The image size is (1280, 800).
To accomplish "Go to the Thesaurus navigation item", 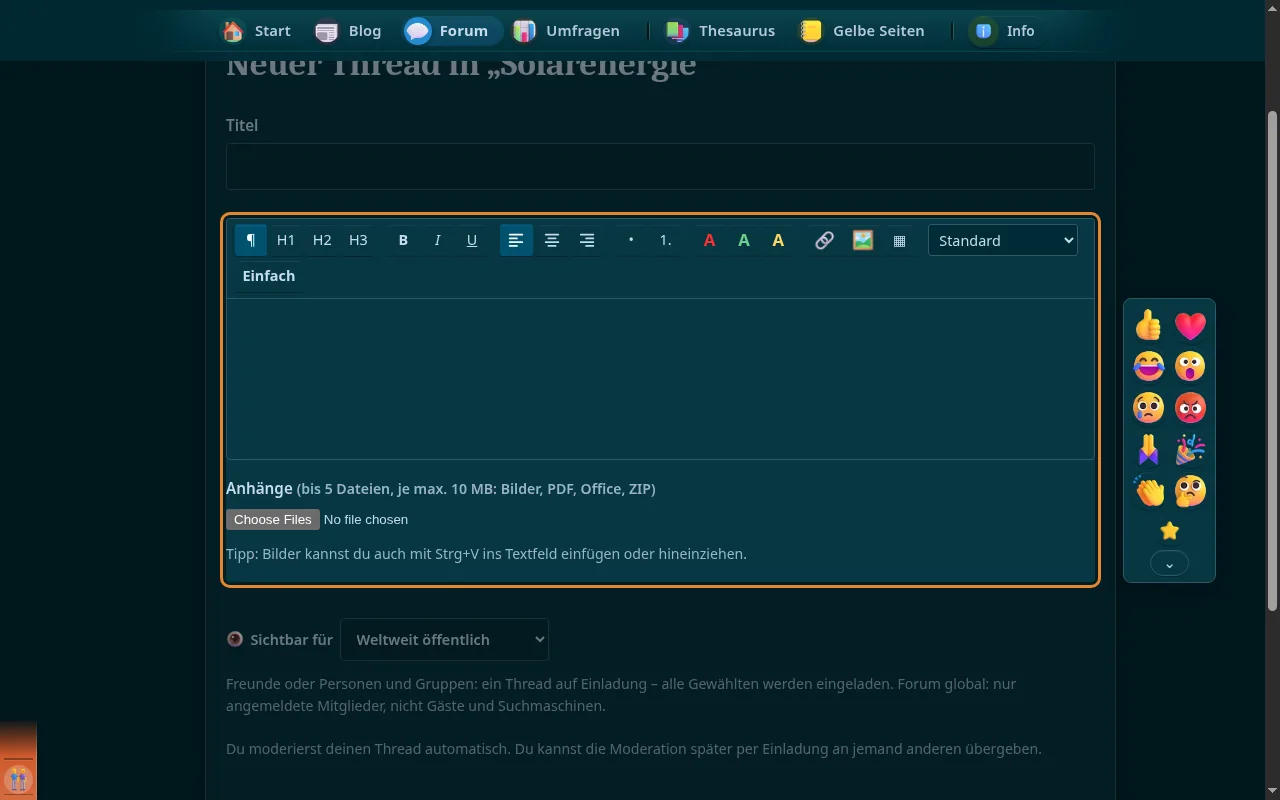I will tap(721, 31).
